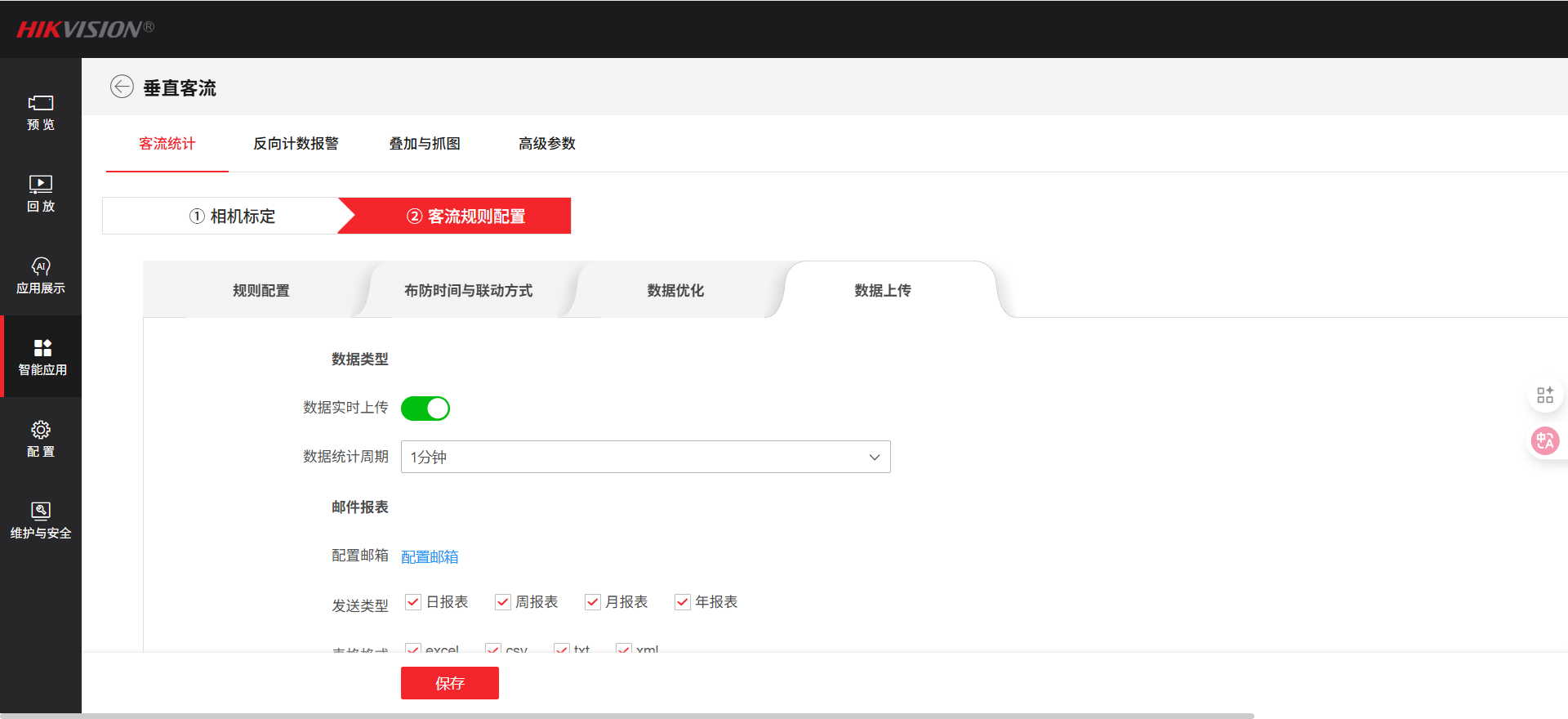Expand the 数据统计周期 dropdown
1568x719 pixels.
645,457
